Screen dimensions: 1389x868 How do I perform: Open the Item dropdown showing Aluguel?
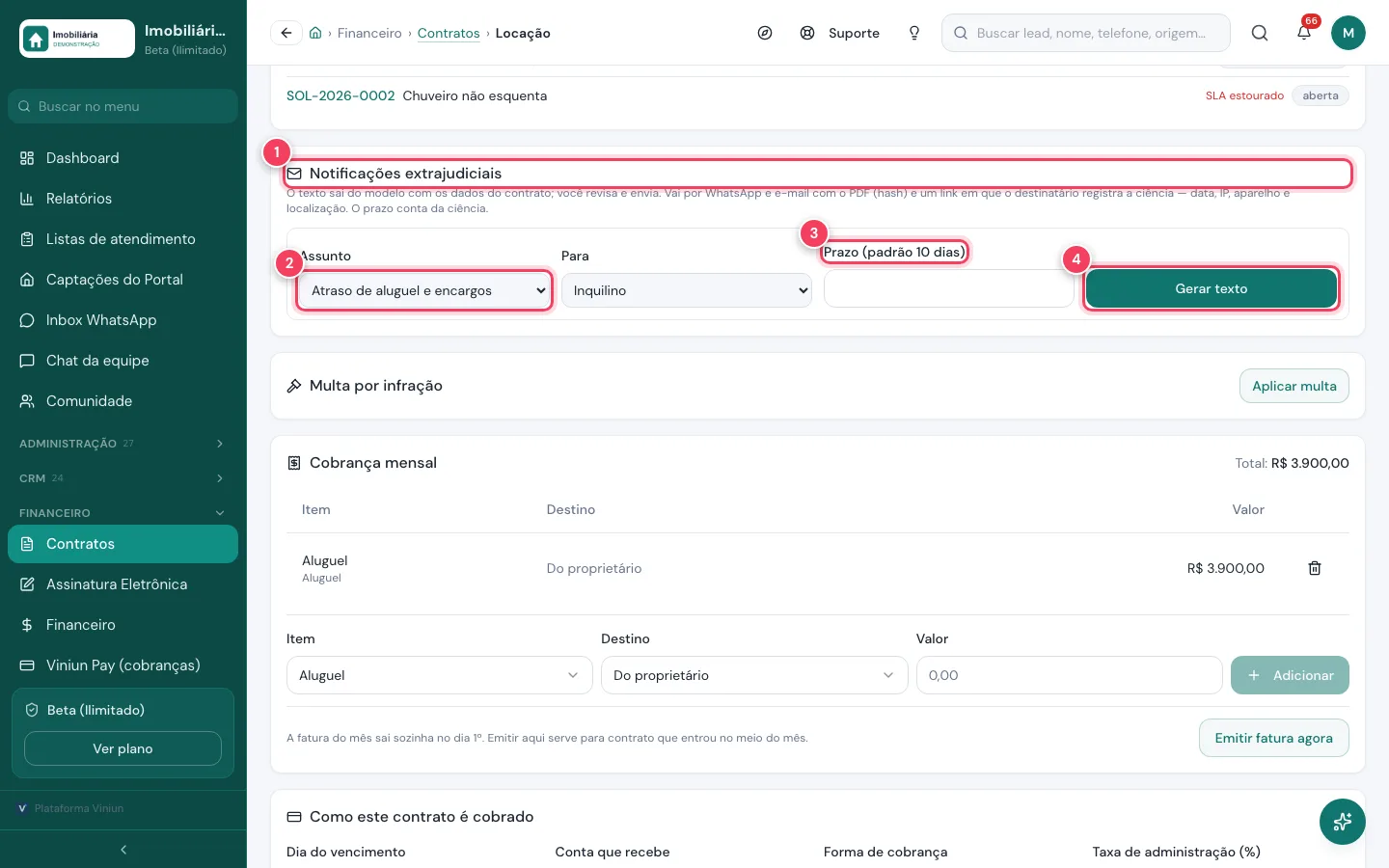pos(440,675)
